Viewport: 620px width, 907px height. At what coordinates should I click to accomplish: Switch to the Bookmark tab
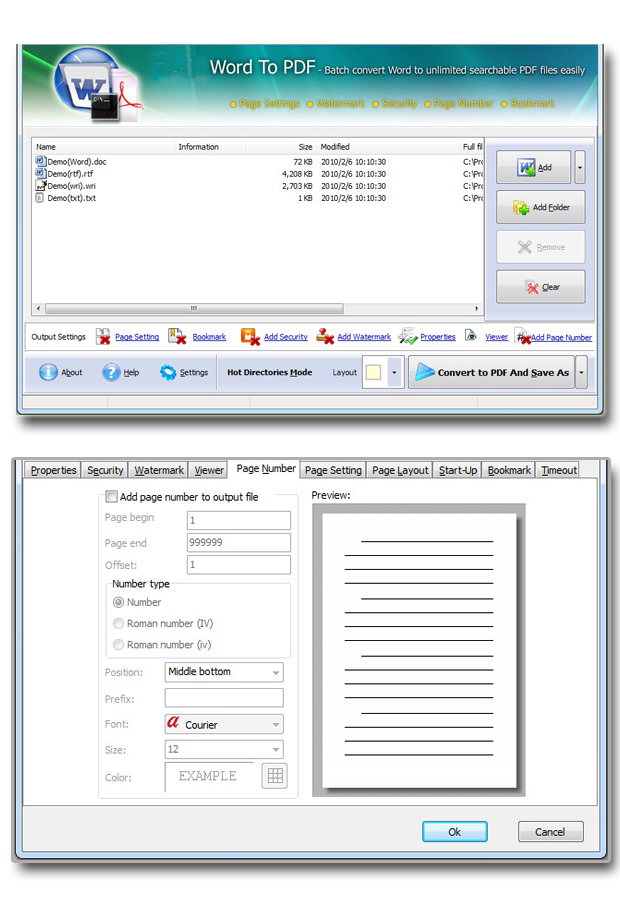pos(509,470)
